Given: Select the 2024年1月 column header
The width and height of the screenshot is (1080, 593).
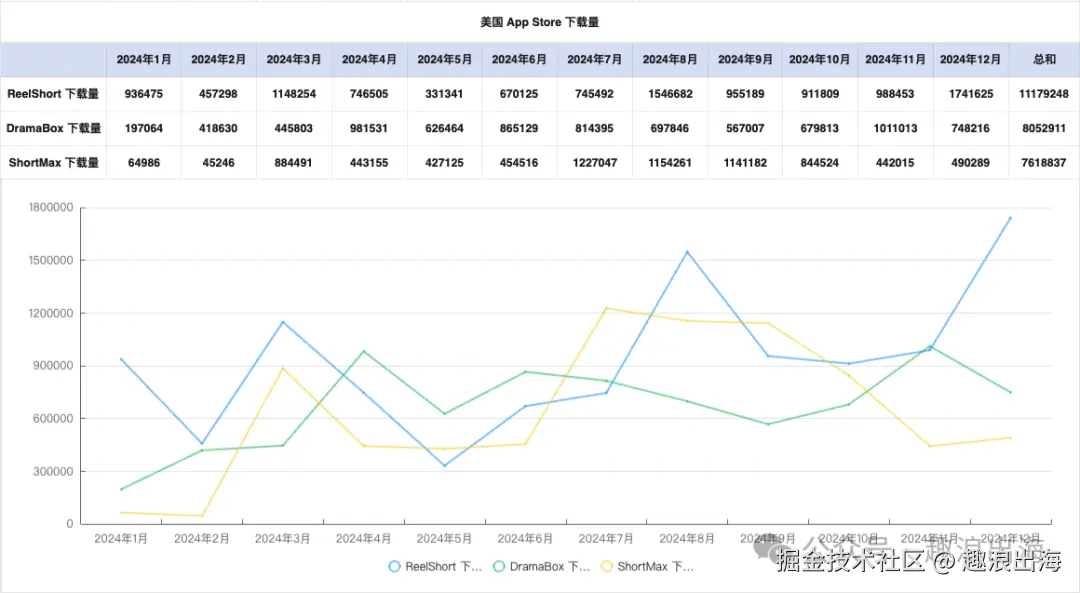Looking at the screenshot, I should 143,60.
